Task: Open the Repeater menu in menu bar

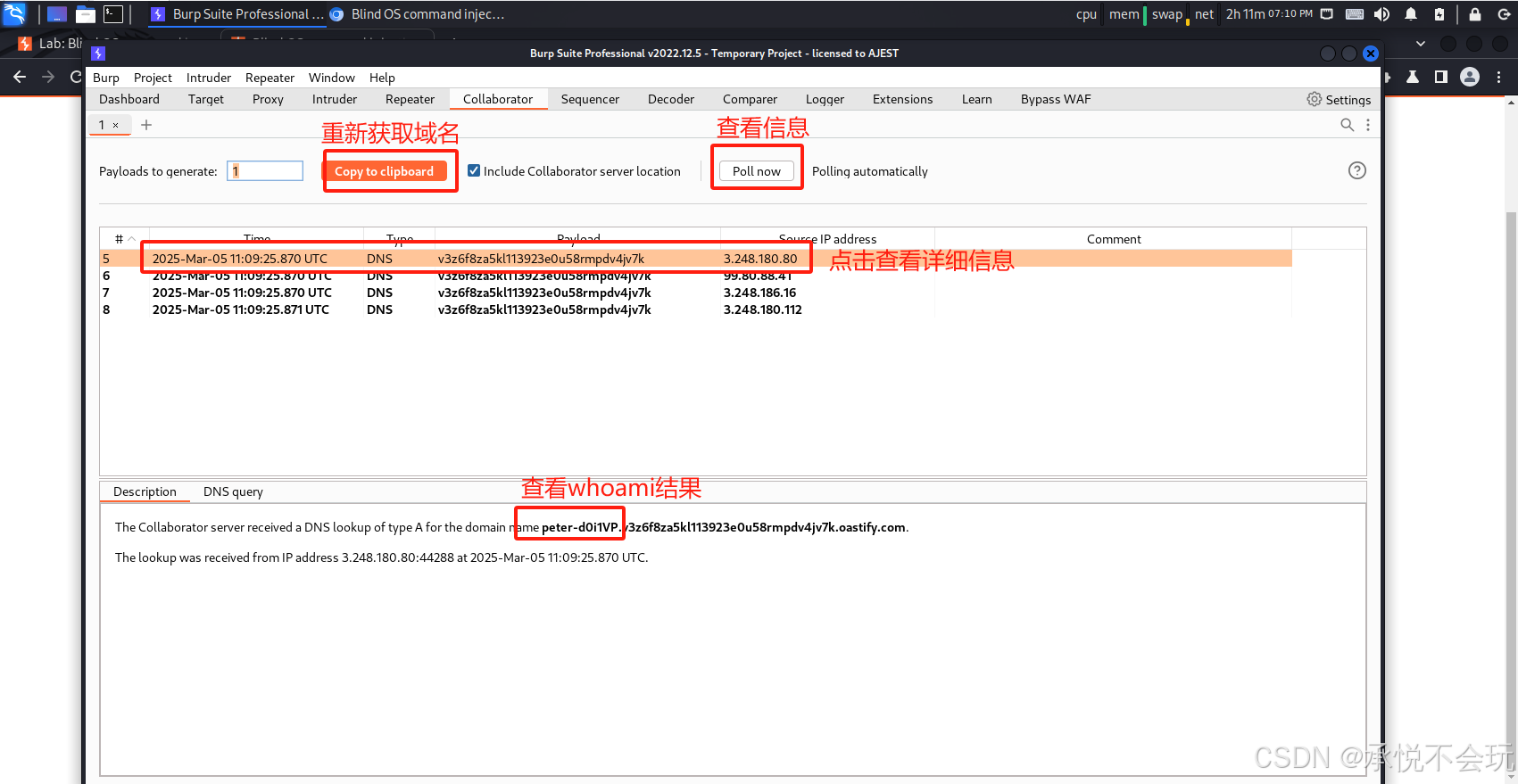Action: coord(270,78)
